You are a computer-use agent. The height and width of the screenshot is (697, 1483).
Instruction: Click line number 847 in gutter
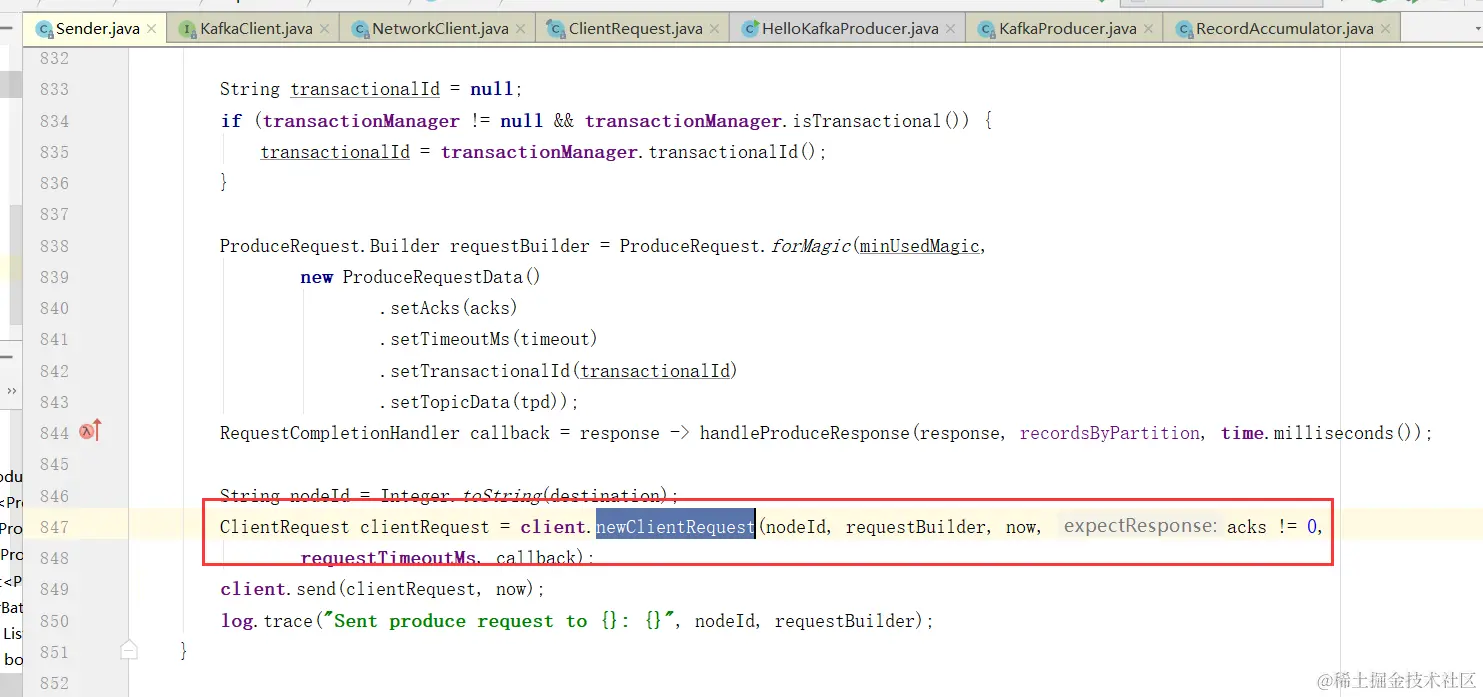click(54, 527)
